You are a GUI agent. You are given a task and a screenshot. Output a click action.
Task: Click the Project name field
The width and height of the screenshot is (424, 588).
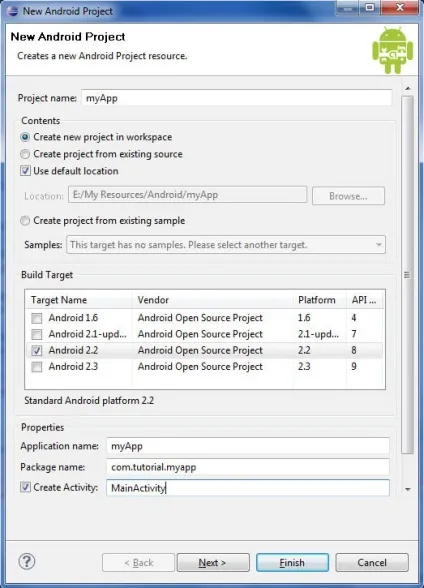237,98
